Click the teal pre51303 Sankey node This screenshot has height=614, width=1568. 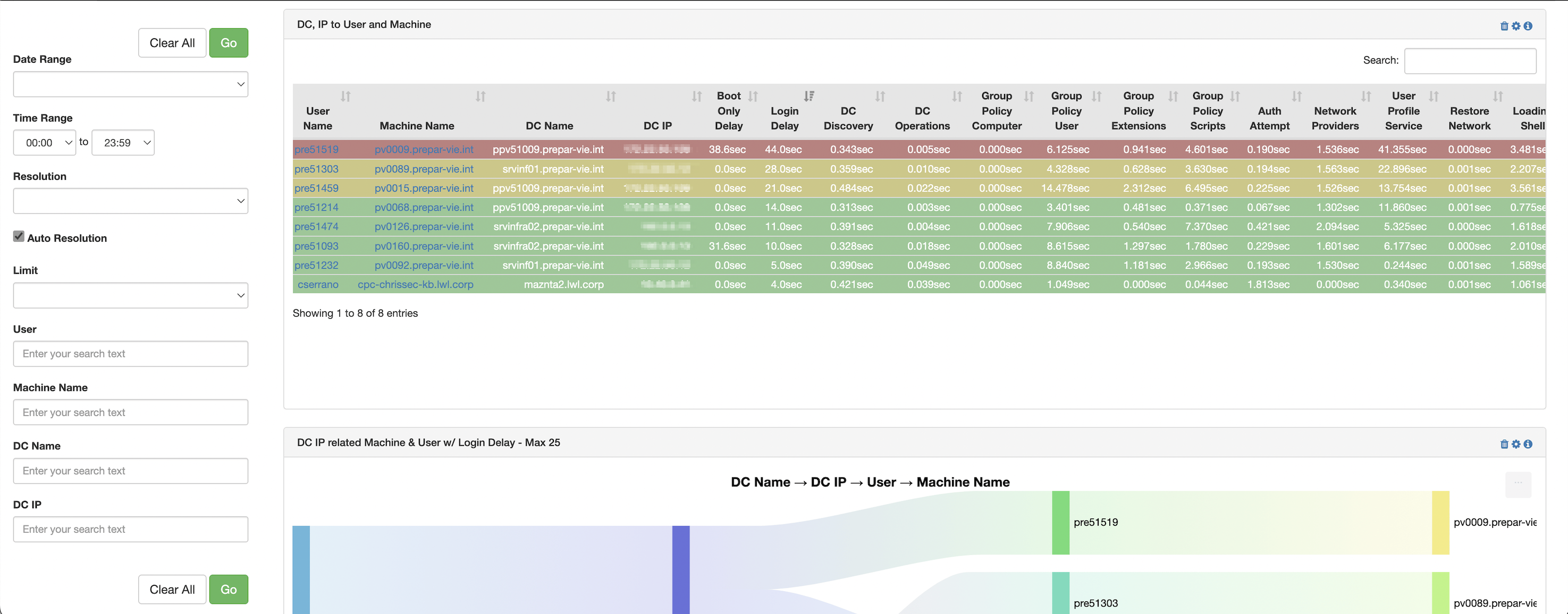tap(1060, 593)
